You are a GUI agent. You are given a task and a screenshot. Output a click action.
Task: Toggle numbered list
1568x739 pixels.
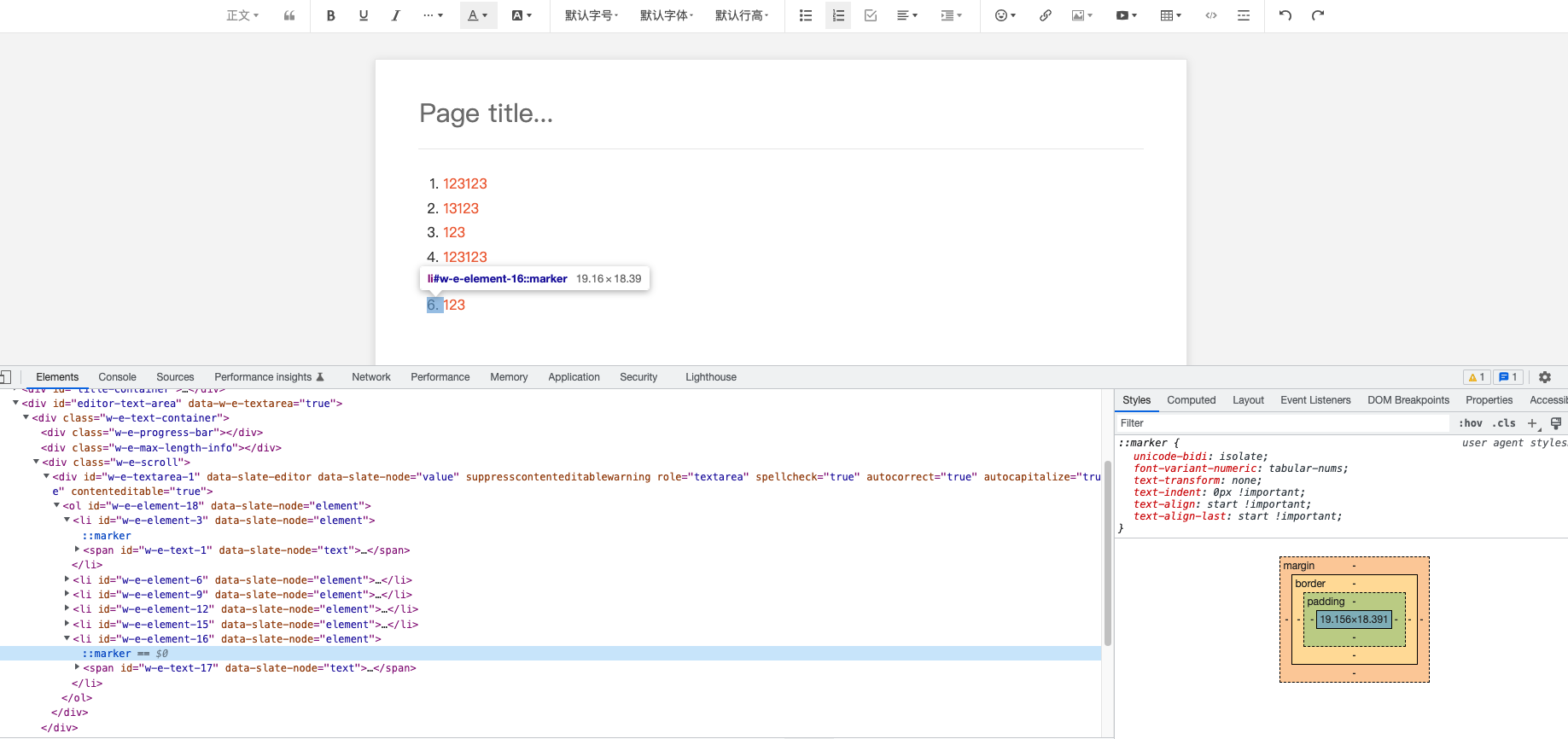coord(838,15)
